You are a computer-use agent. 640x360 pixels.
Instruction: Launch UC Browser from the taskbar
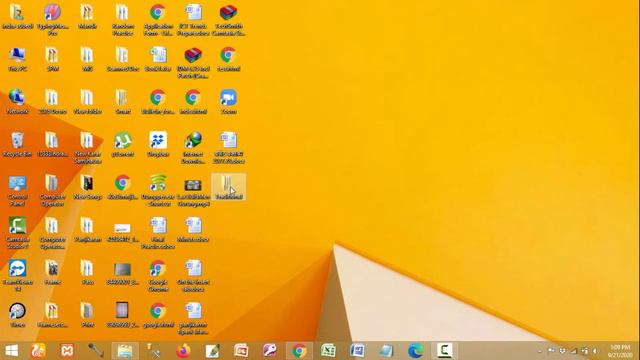(38, 351)
